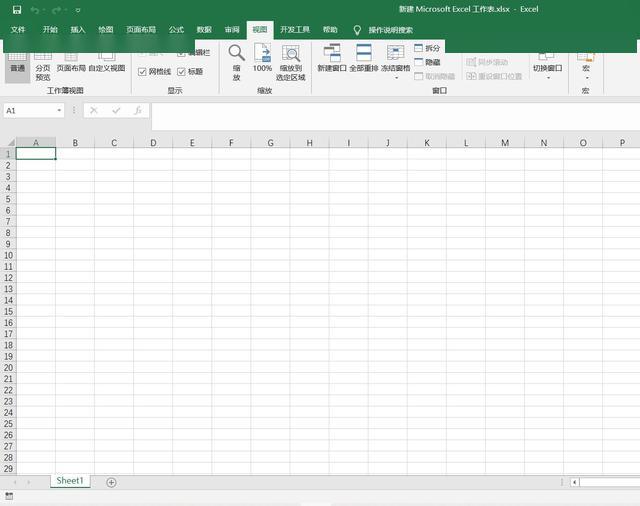Switch to the 审阅 Review tab
Screen dimensions: 640x506
pyautogui.click(x=232, y=30)
